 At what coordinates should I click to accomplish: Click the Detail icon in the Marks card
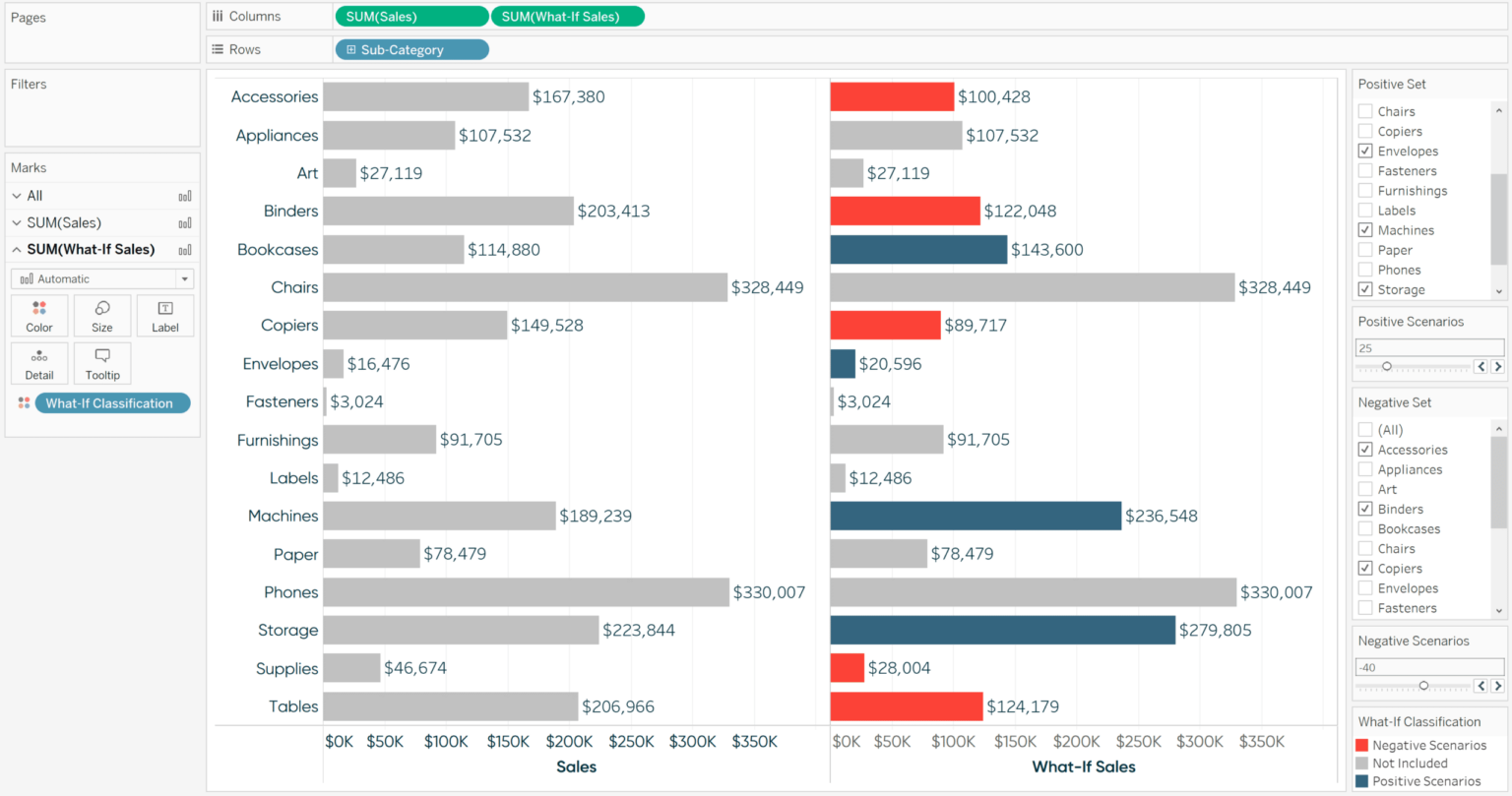[x=38, y=362]
